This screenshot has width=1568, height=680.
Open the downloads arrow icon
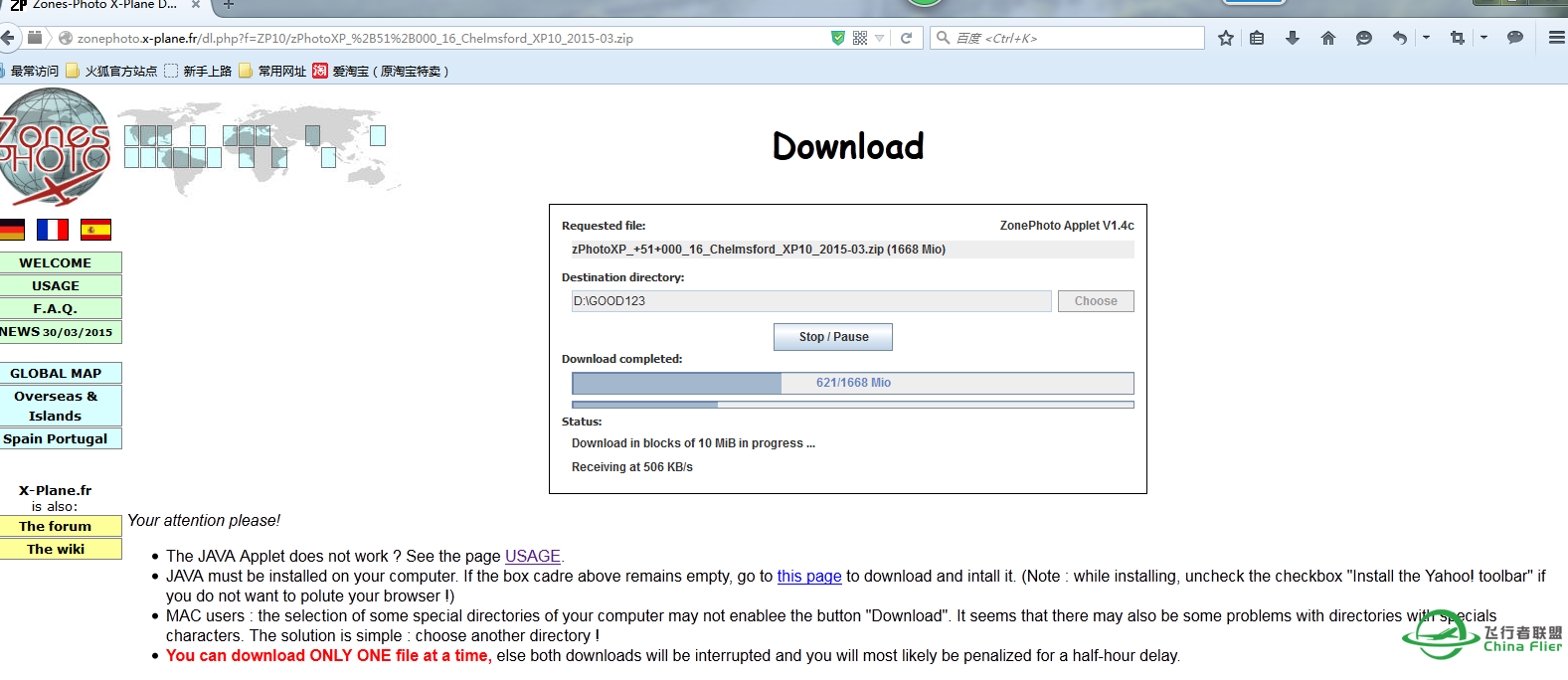click(1293, 38)
